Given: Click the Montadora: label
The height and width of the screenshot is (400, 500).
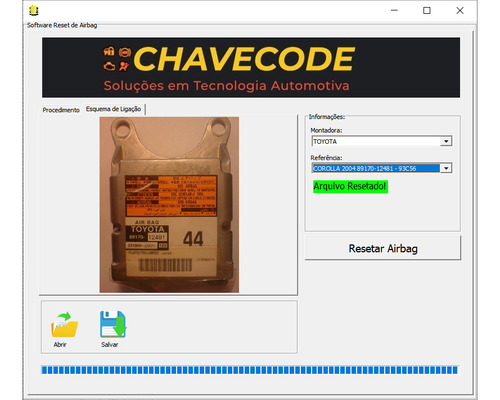Looking at the screenshot, I should 326,130.
